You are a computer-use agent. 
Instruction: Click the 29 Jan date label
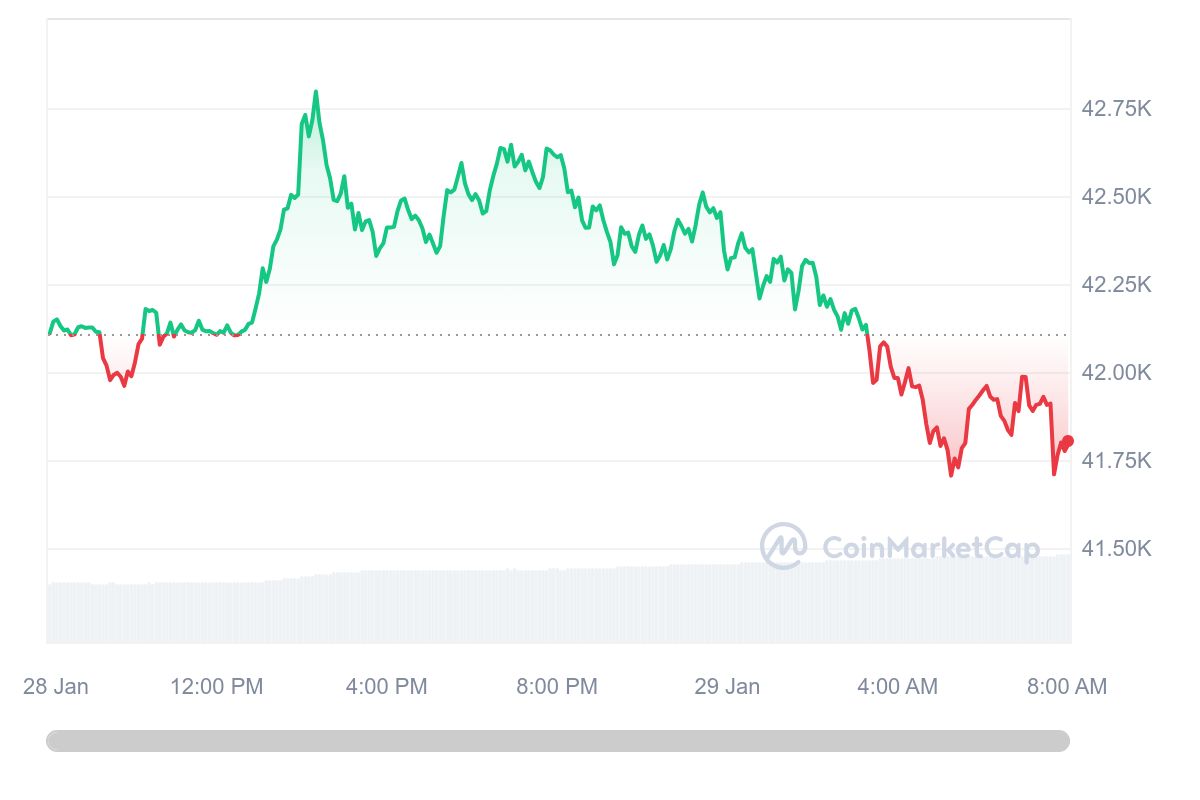(x=727, y=687)
